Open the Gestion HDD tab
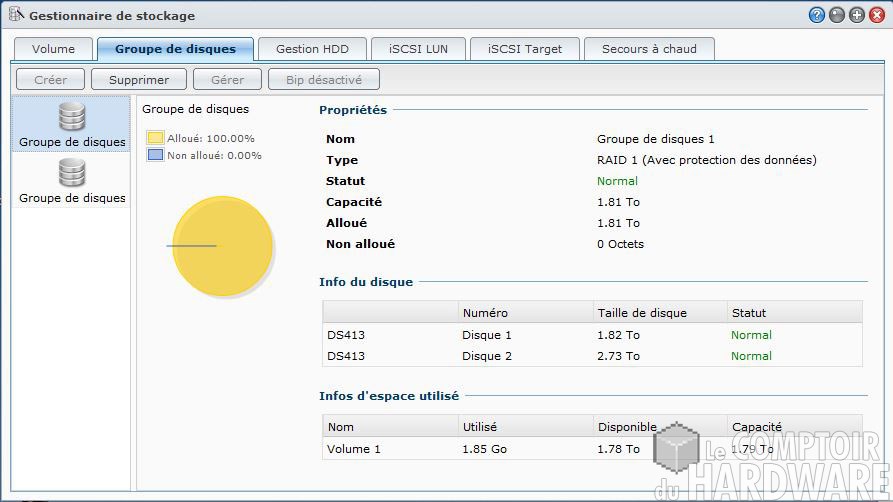The height and width of the screenshot is (502, 893). click(x=312, y=49)
